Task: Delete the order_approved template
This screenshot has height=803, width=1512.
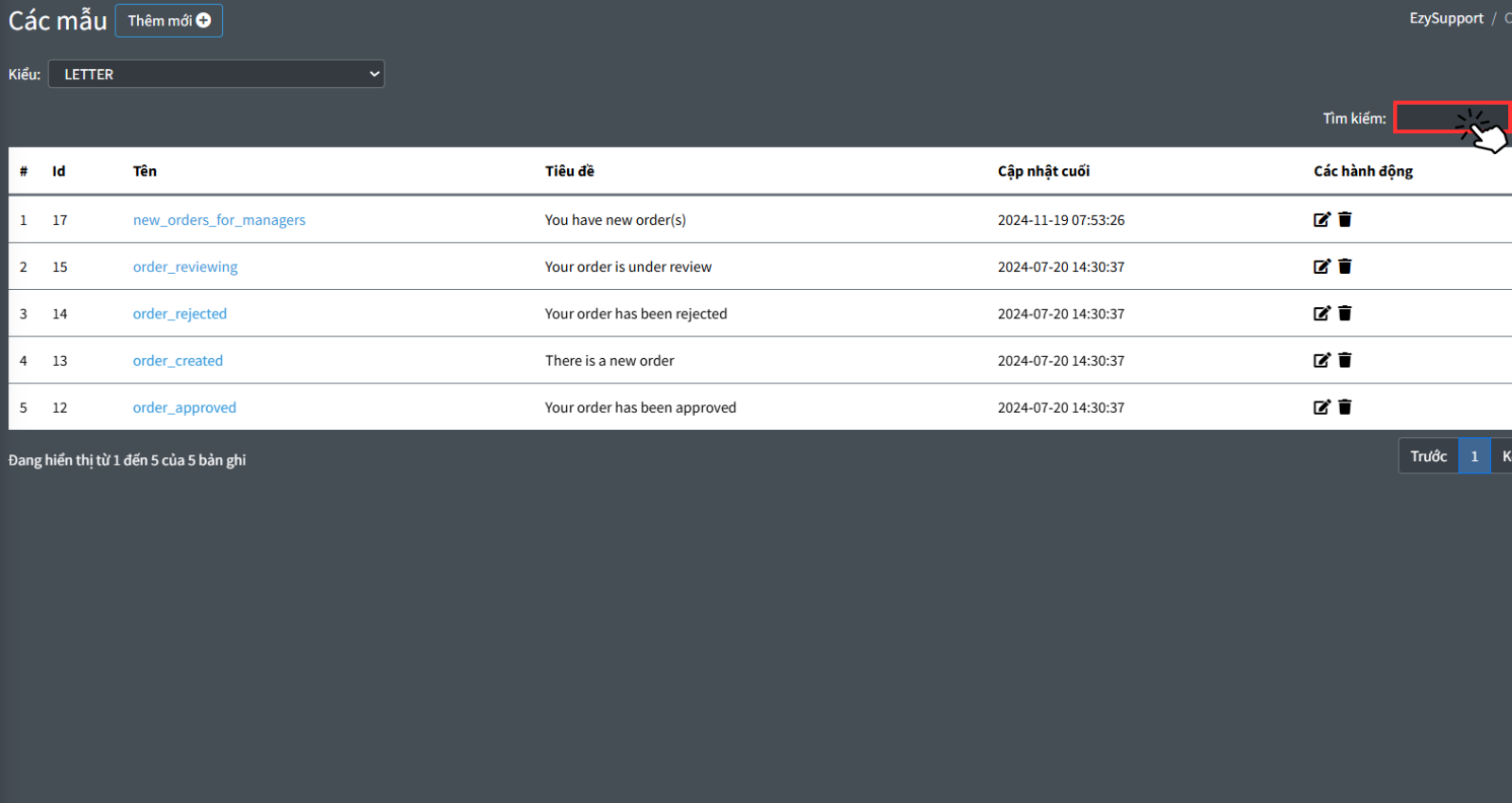Action: click(x=1345, y=407)
